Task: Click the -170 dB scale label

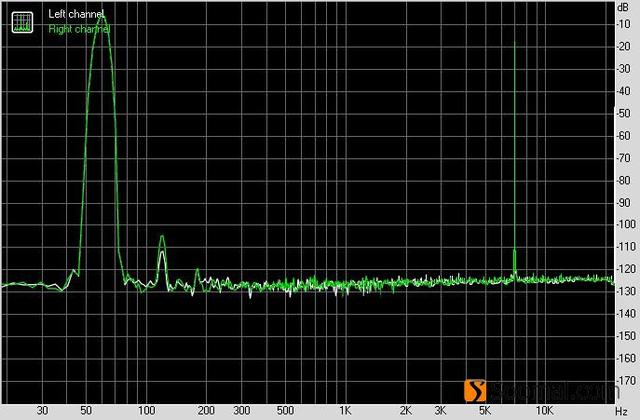Action: 624,381
